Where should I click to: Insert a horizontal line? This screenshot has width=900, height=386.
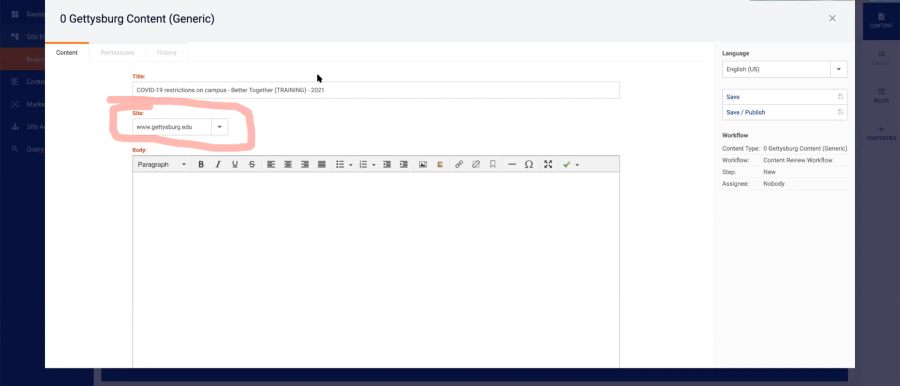coord(512,164)
